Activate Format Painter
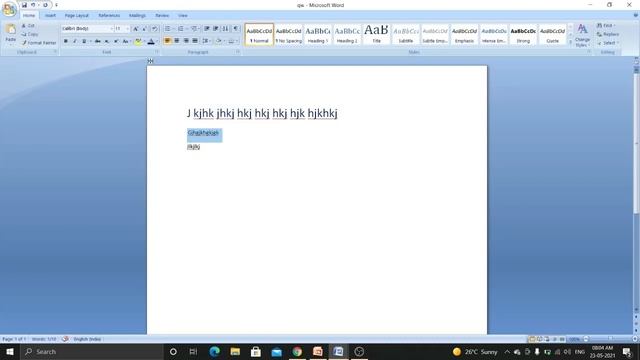 click(x=39, y=42)
